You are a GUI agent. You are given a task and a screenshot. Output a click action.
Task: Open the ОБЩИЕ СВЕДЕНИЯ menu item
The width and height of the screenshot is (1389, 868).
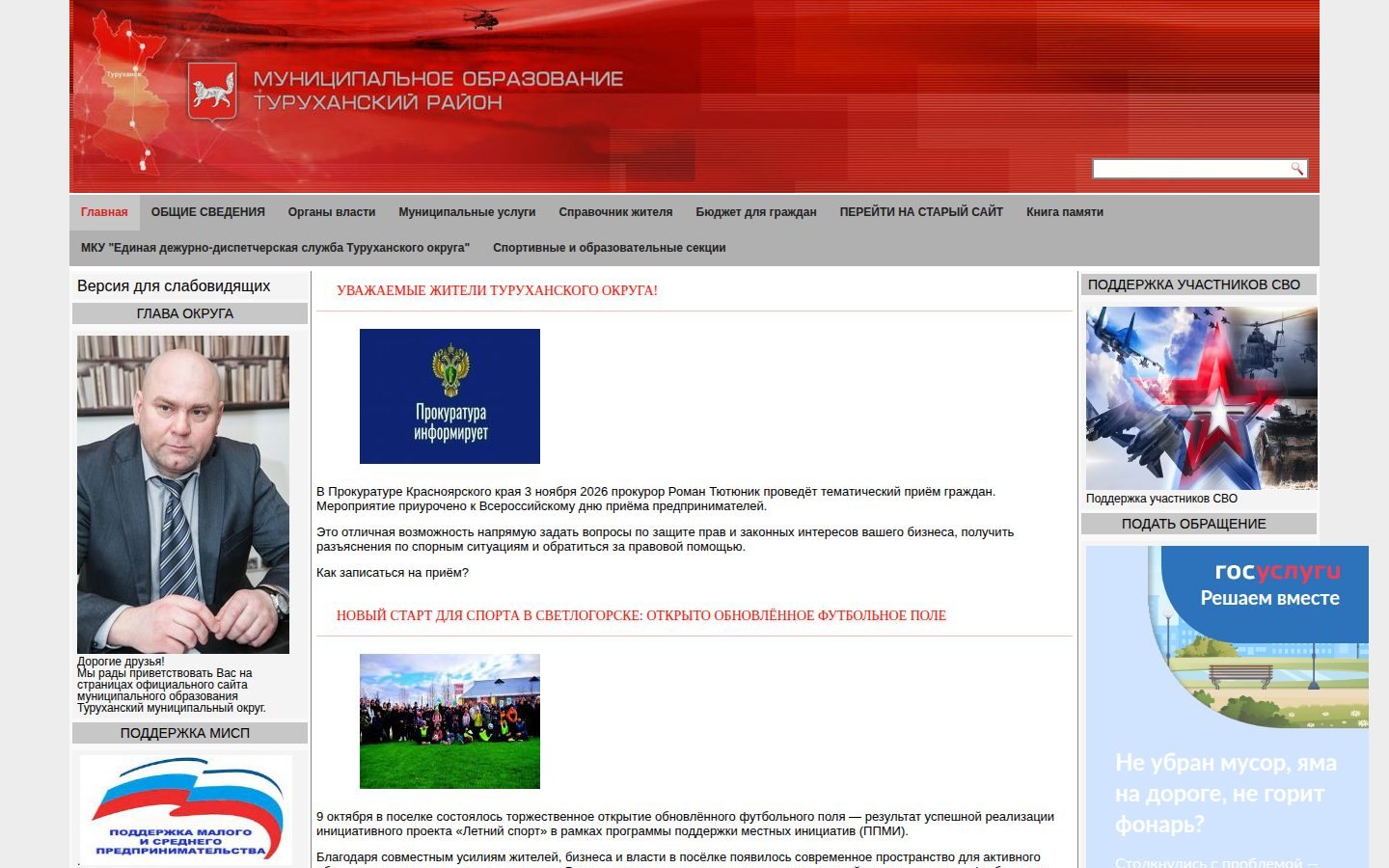click(x=208, y=212)
